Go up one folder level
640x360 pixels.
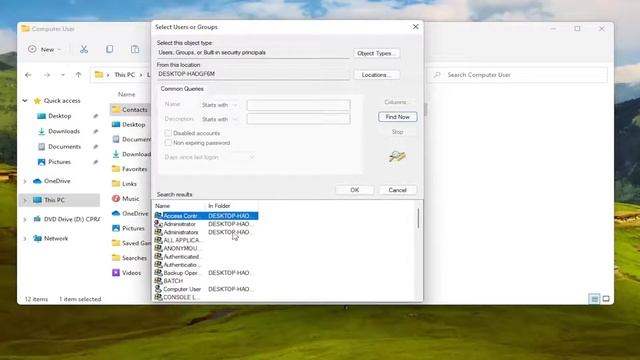click(78, 75)
